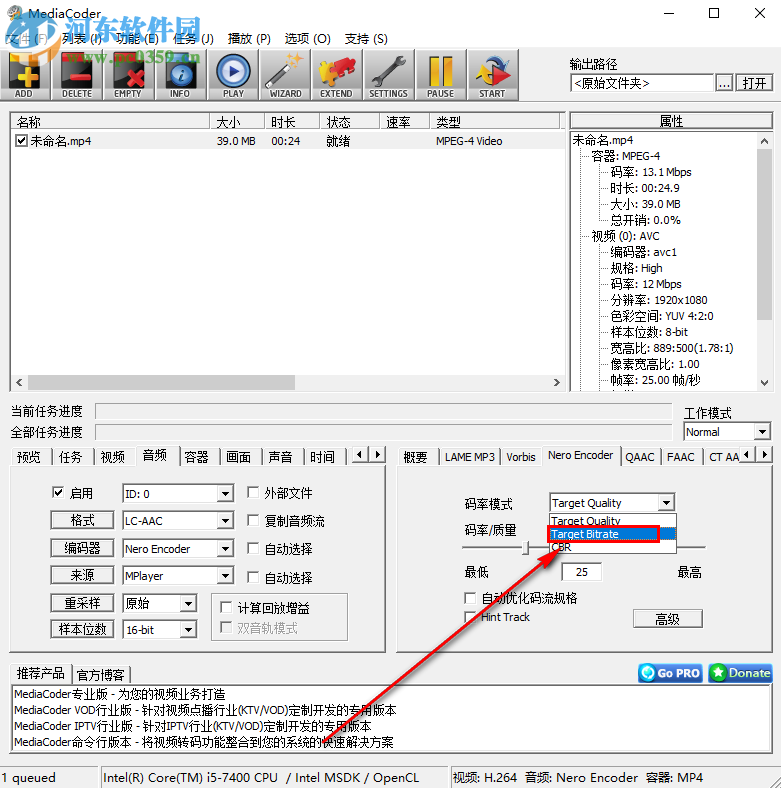Open the 选项 (O) menu

click(308, 39)
